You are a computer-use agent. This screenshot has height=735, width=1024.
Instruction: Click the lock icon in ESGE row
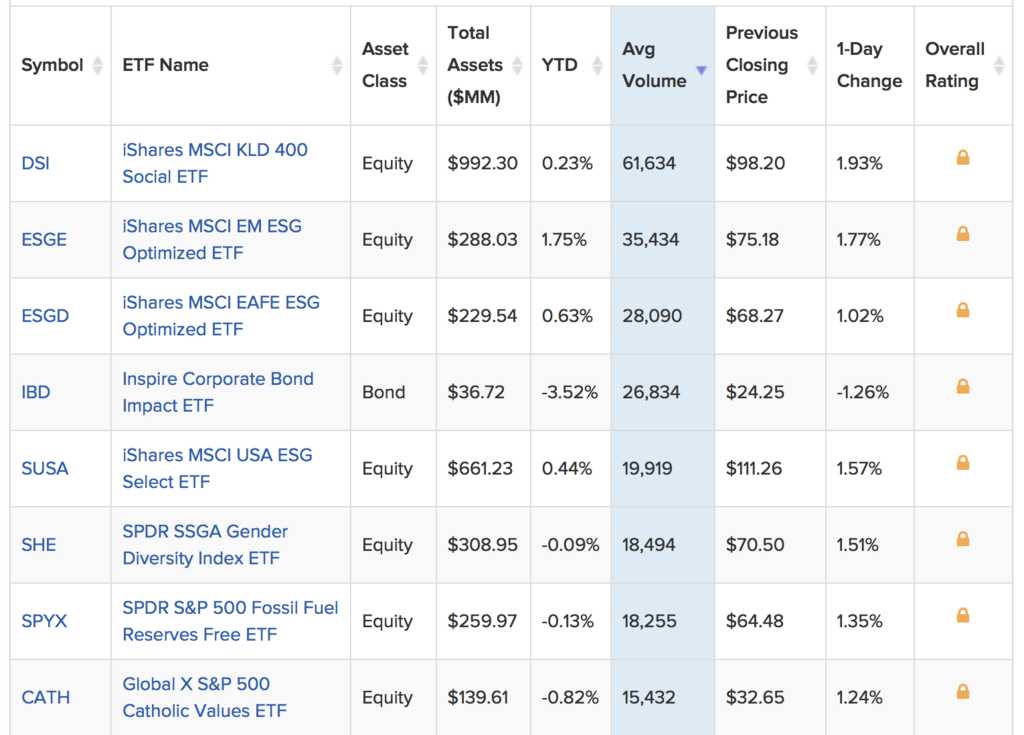(963, 234)
